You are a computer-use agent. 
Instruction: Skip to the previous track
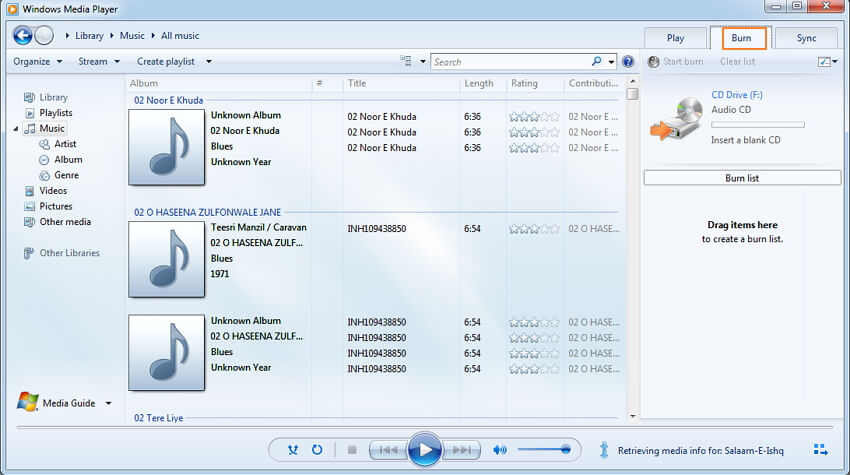(x=388, y=450)
